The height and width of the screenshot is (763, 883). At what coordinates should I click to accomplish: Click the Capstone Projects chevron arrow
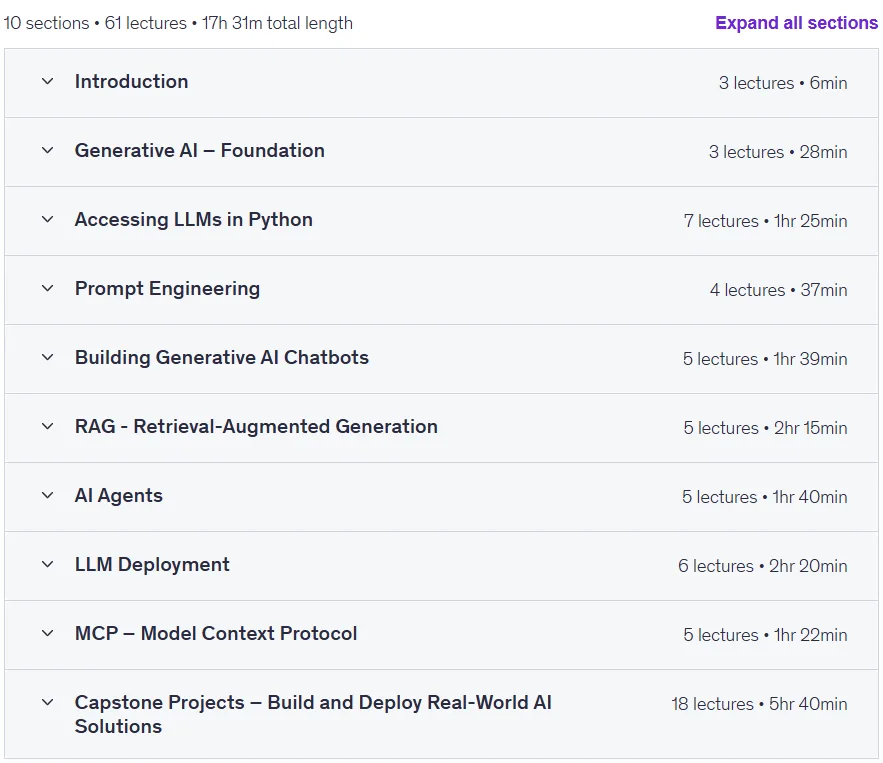(x=48, y=702)
